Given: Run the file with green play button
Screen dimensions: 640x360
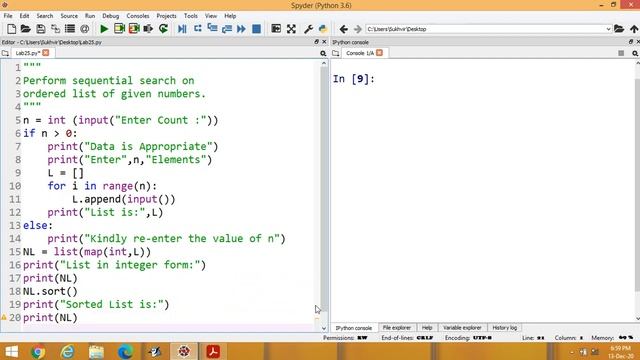Looking at the screenshot, I should click(104, 29).
